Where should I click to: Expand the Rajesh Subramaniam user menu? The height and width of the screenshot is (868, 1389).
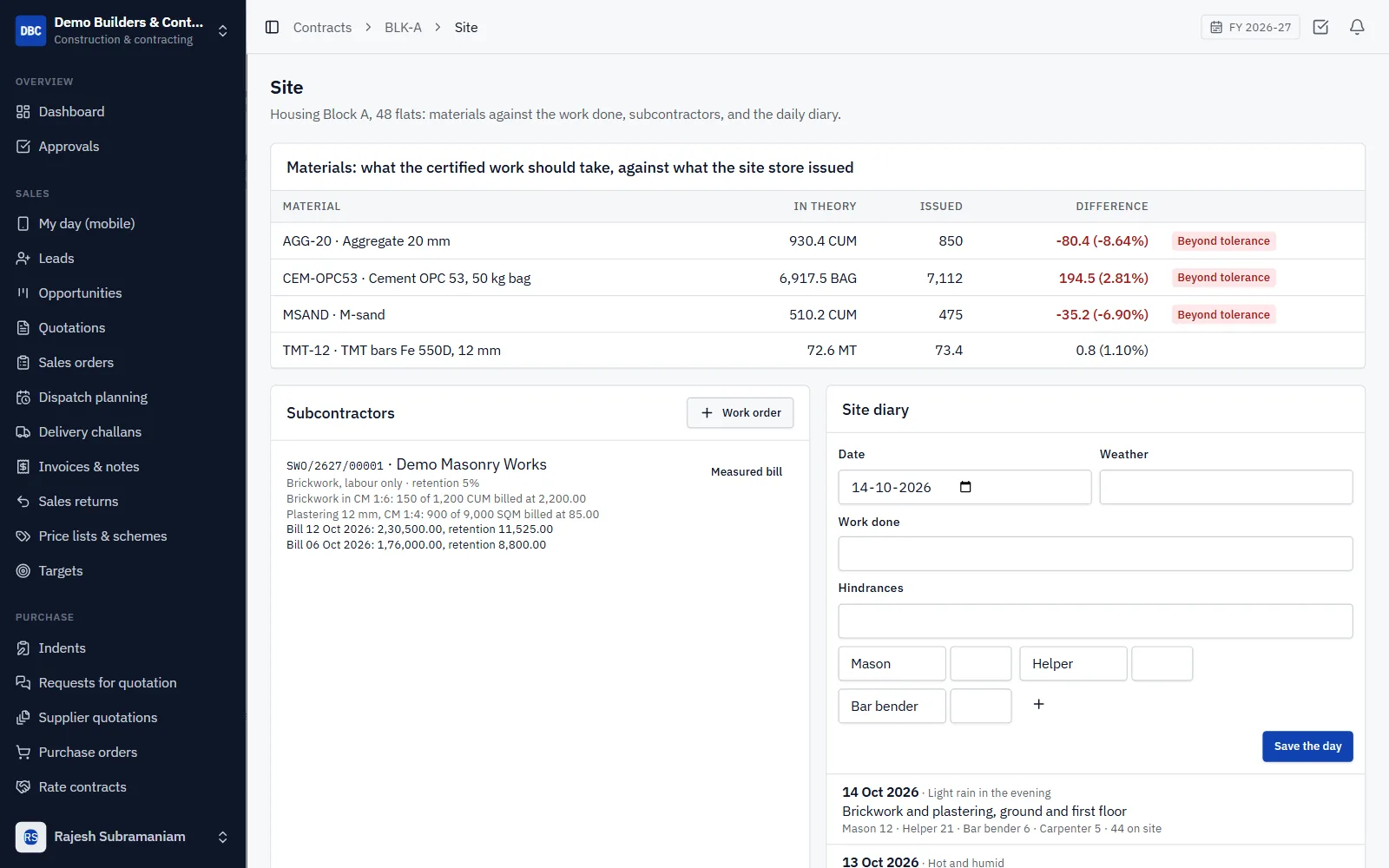[222, 837]
